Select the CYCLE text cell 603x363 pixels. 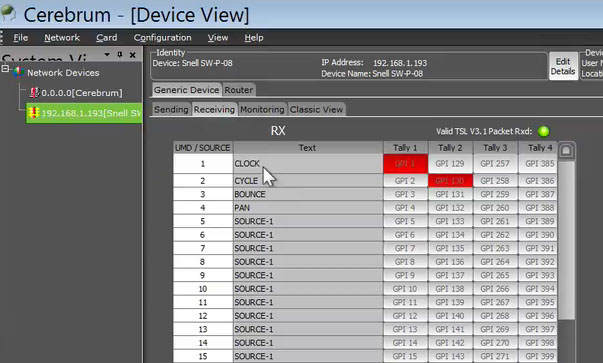(x=308, y=181)
